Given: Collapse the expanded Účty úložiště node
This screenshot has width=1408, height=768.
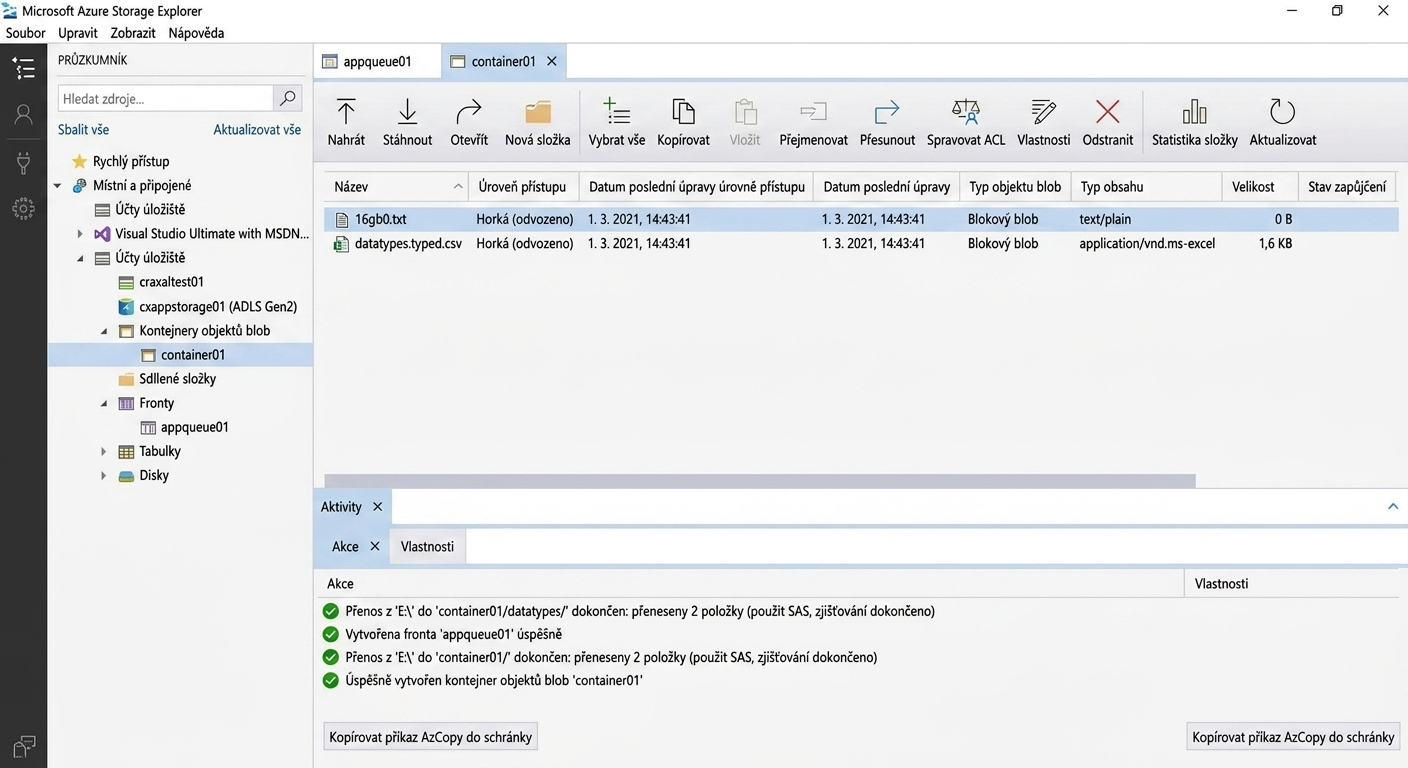Looking at the screenshot, I should (80, 258).
